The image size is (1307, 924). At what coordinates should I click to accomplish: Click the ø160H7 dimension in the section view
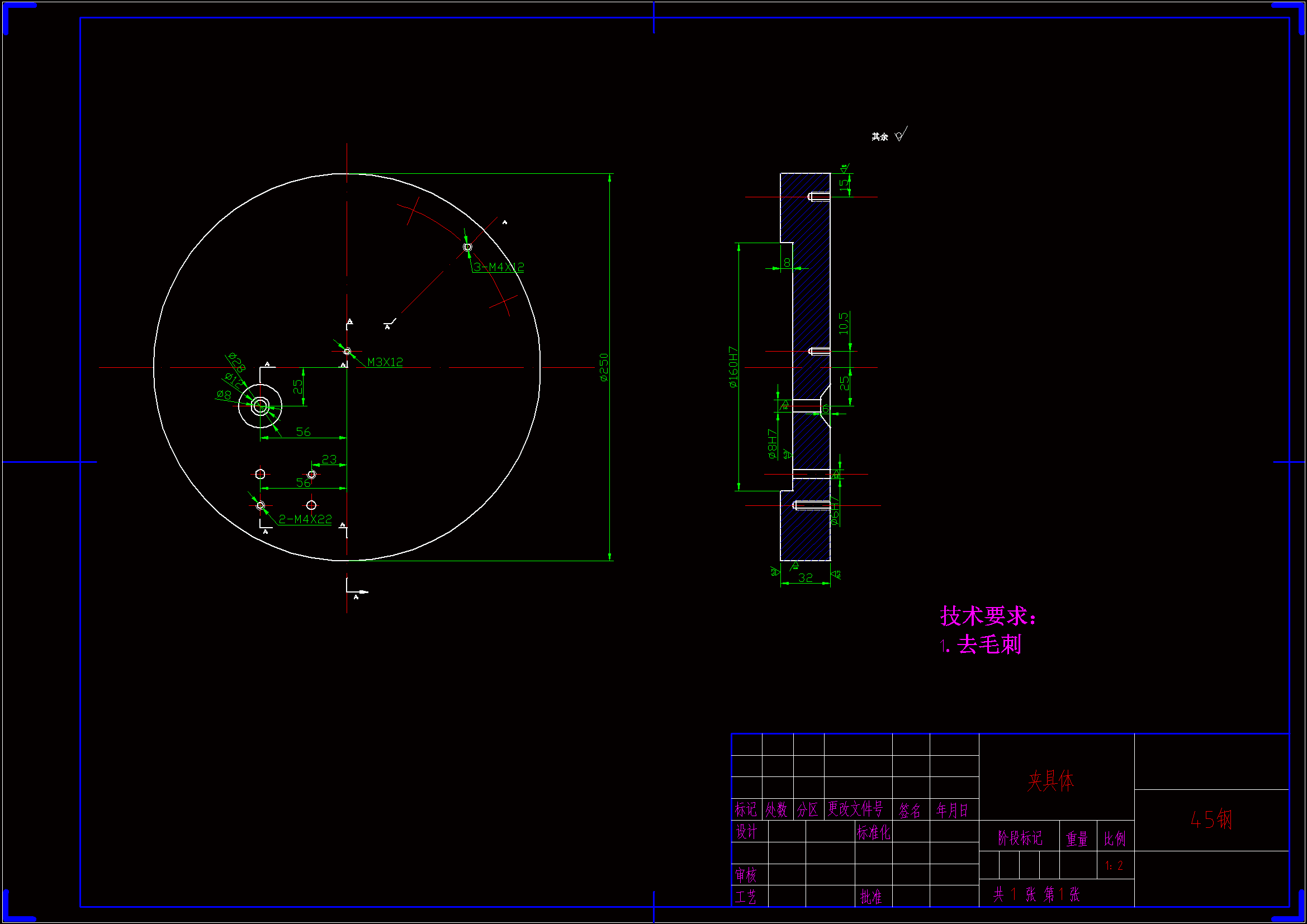coord(733,367)
